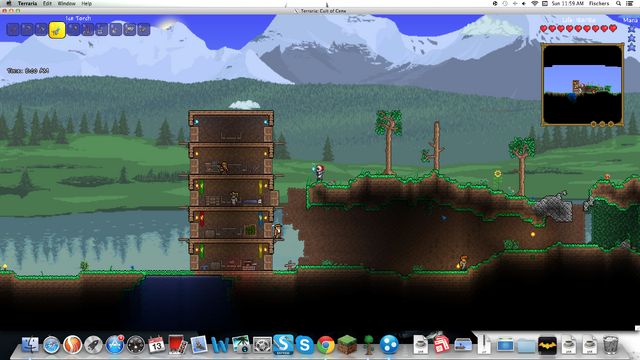
Task: Open Dashboard gauge icon in Dock
Action: pyautogui.click(x=136, y=345)
